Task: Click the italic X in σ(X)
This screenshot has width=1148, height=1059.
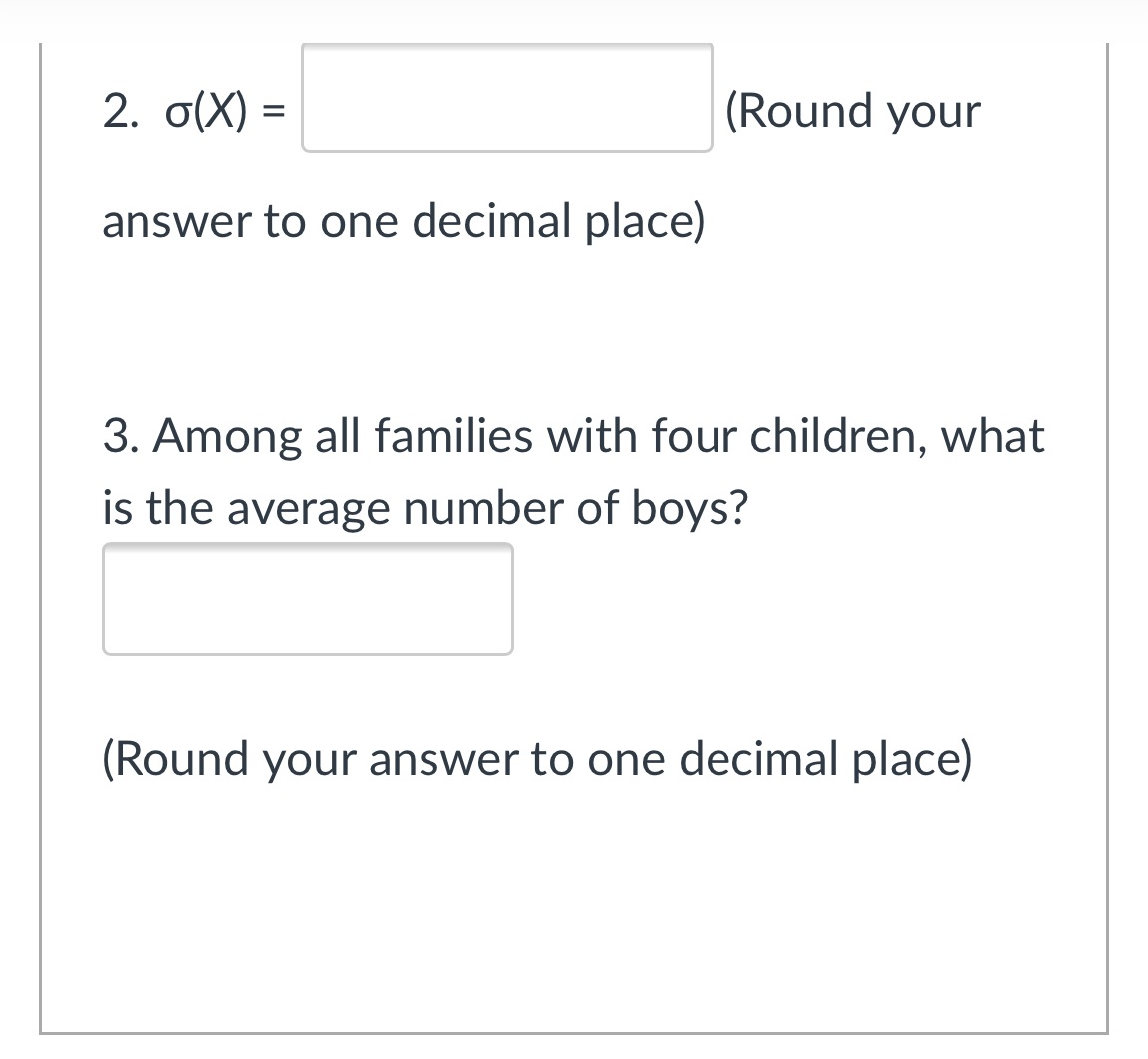Action: (x=219, y=112)
